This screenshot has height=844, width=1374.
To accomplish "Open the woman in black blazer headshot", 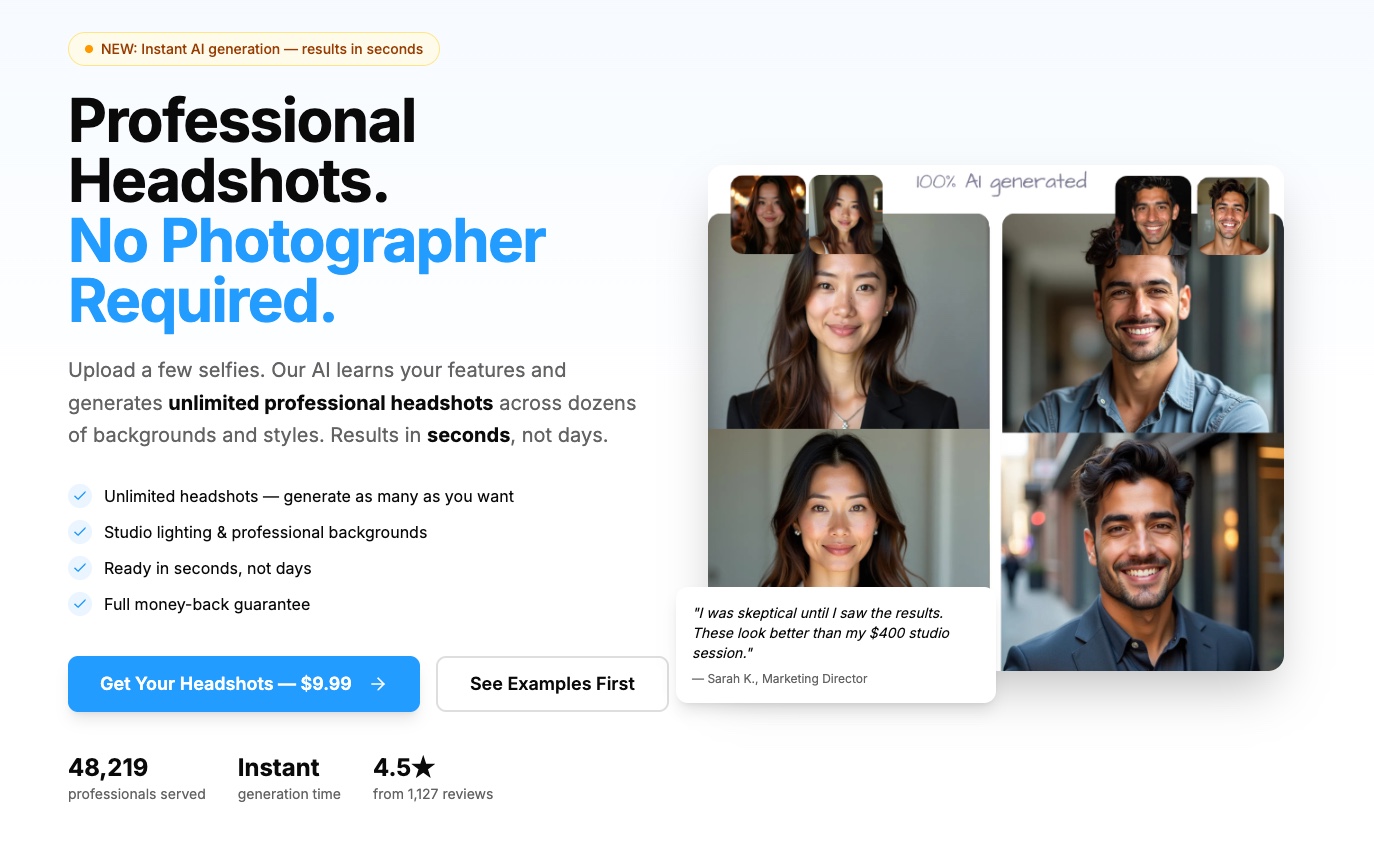I will [x=849, y=322].
